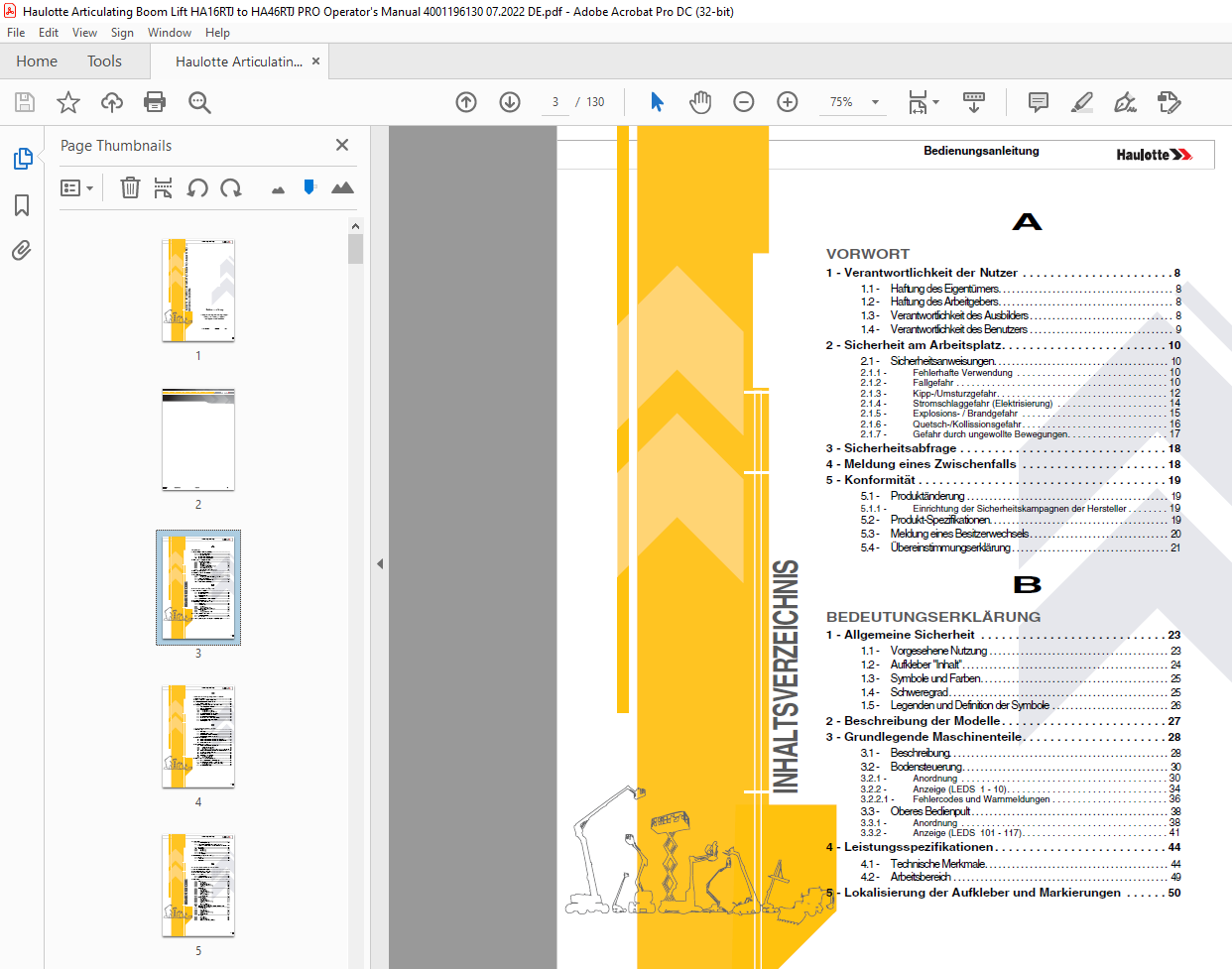Screen dimensions: 1232x969
Task: Open the Find text magnifier tool
Action: (199, 102)
